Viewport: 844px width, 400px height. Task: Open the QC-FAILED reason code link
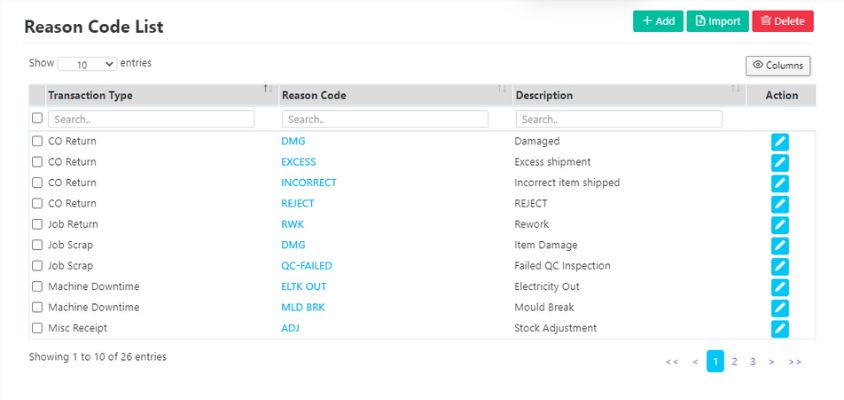(x=306, y=265)
